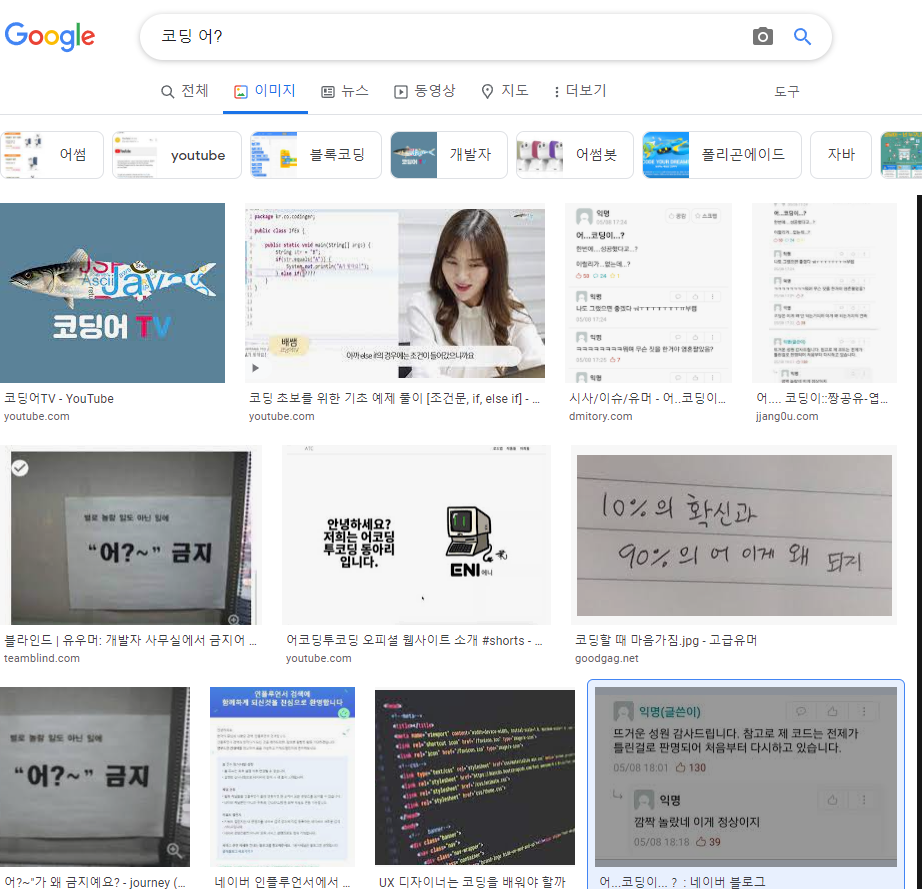Open the 동영상 tab
This screenshot has height=889, width=922.
[425, 91]
